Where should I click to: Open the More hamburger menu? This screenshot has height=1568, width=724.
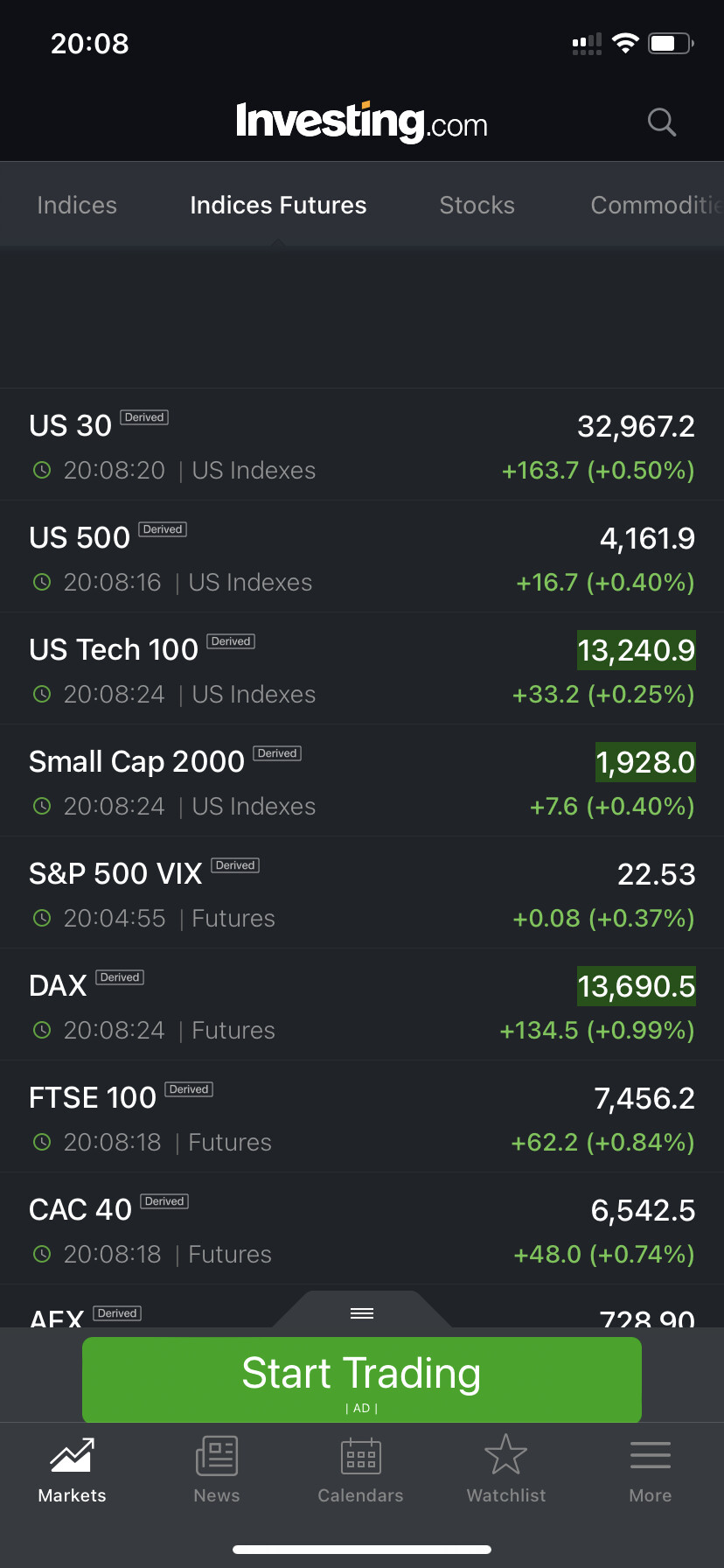650,1455
